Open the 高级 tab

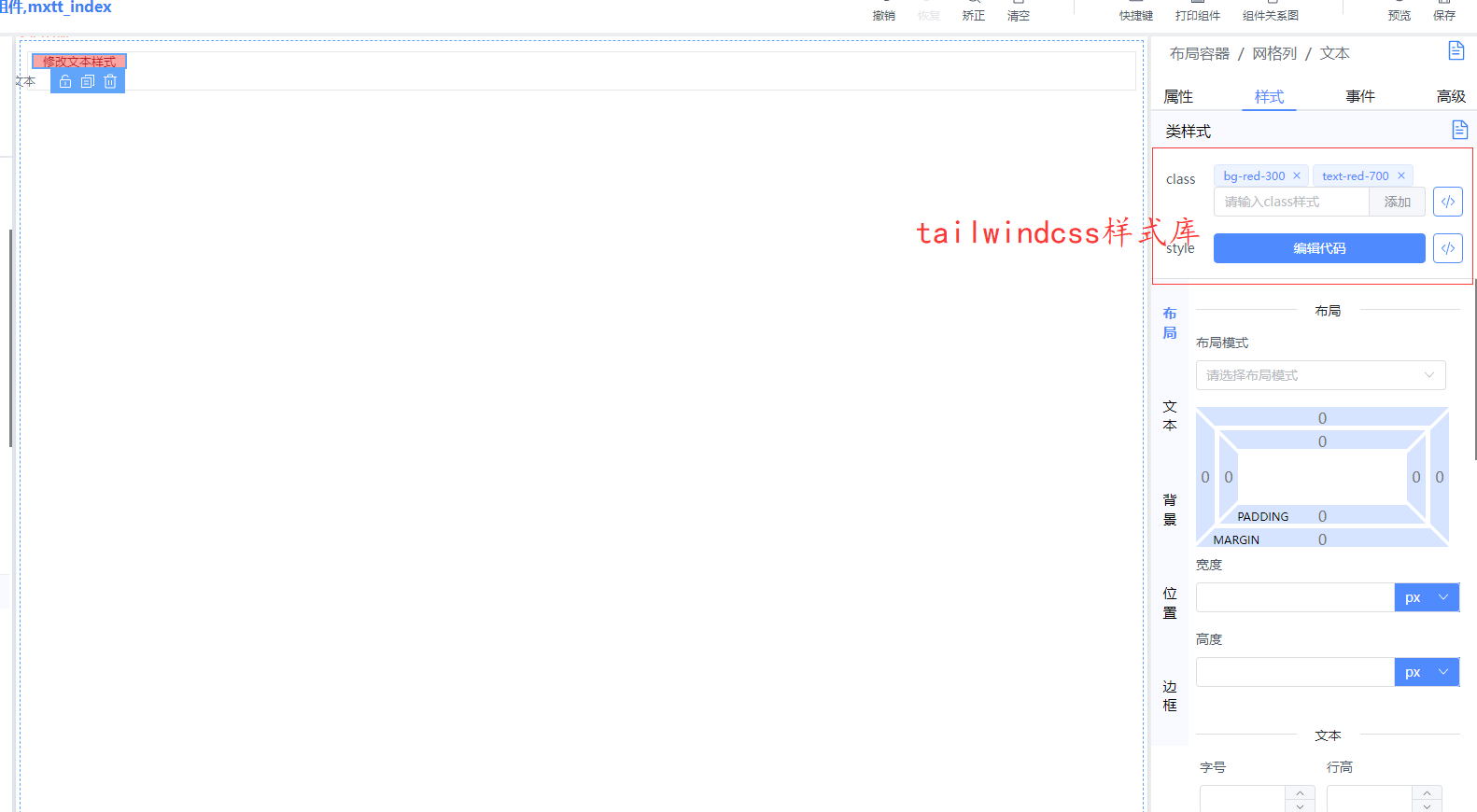click(x=1451, y=96)
